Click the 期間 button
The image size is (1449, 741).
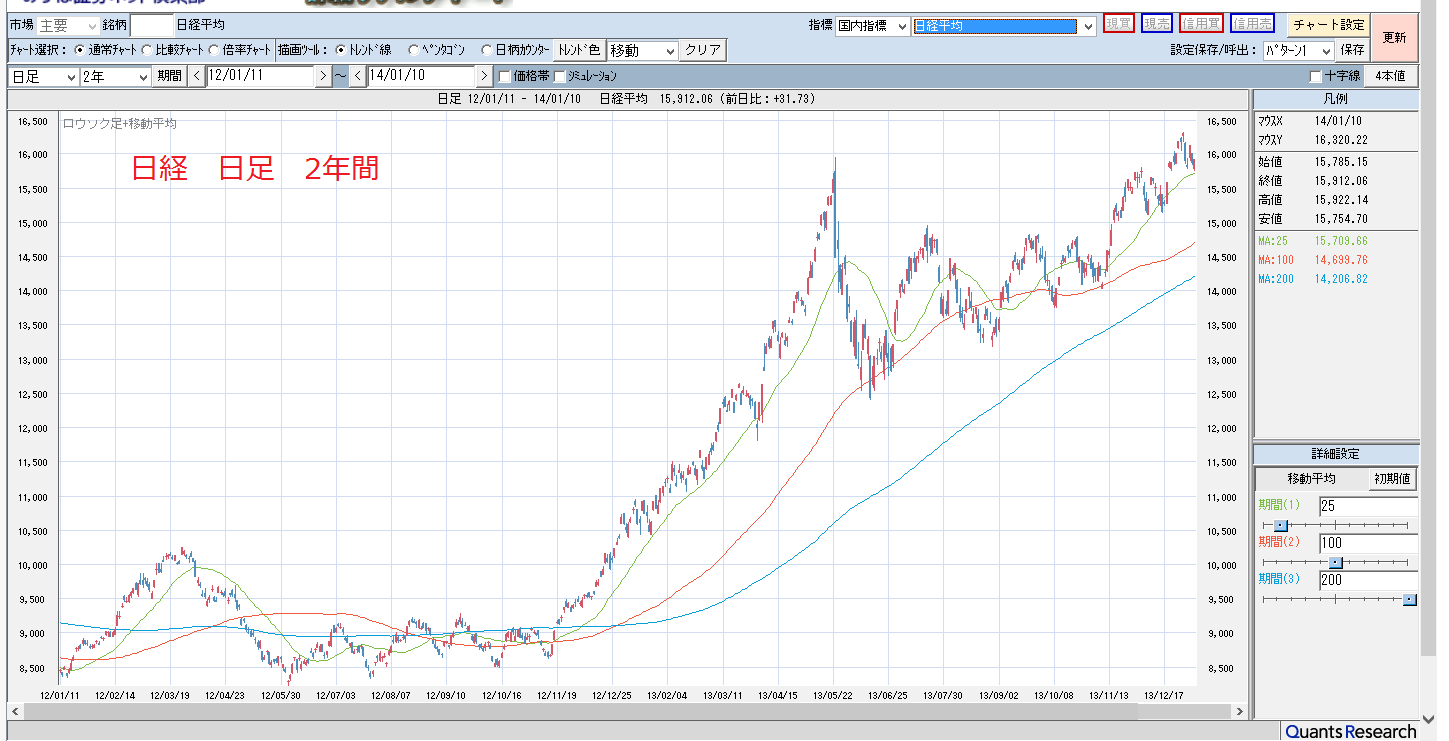(x=169, y=76)
